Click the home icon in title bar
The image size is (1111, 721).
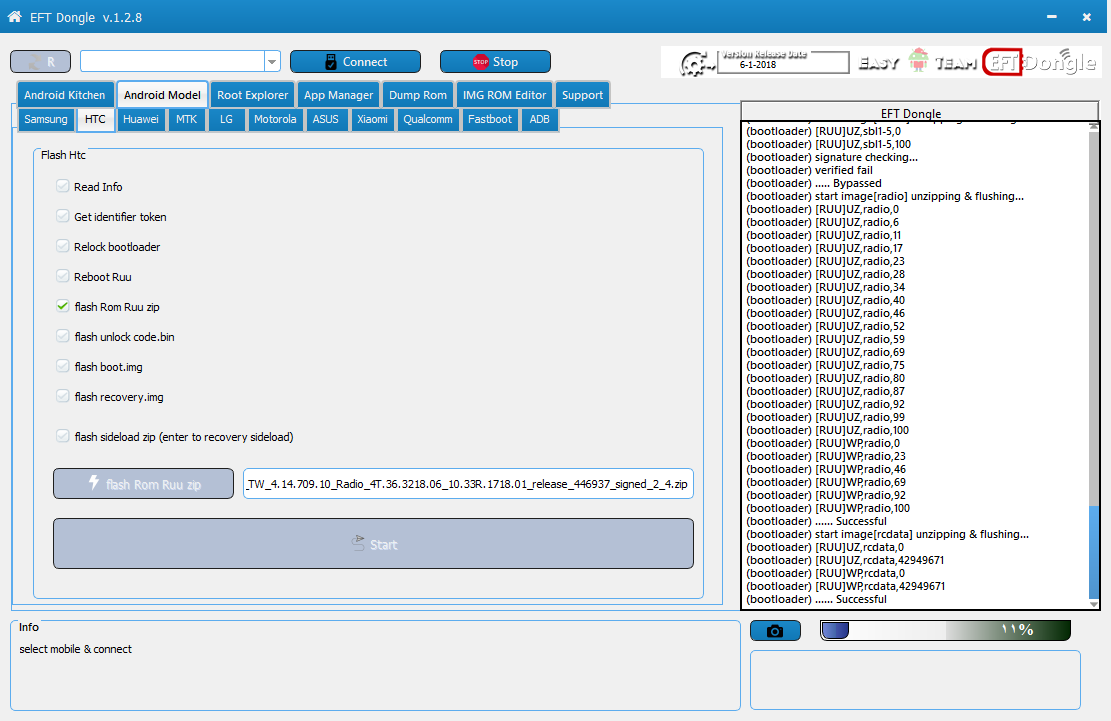14,17
